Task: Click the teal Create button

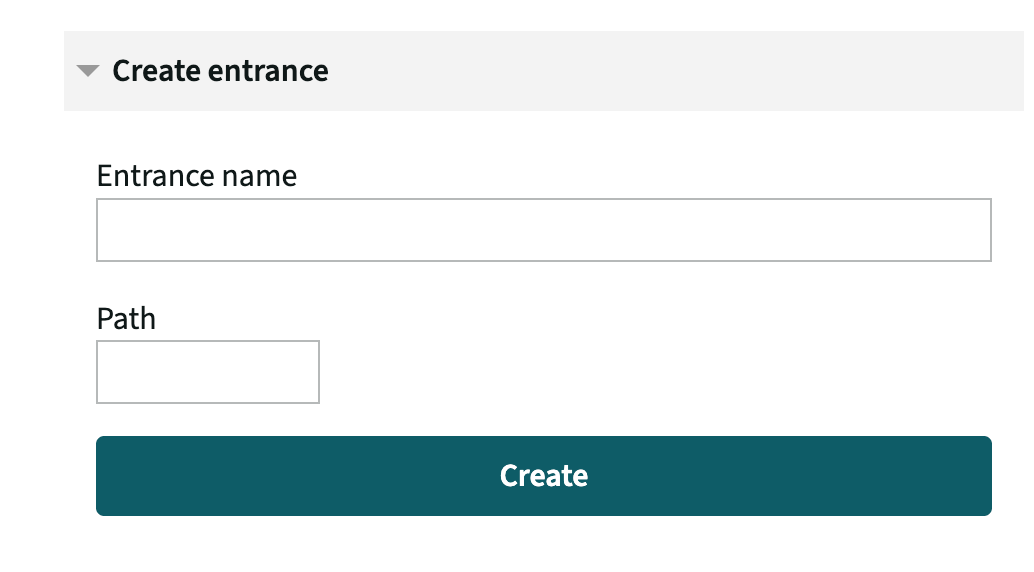Action: (x=543, y=476)
